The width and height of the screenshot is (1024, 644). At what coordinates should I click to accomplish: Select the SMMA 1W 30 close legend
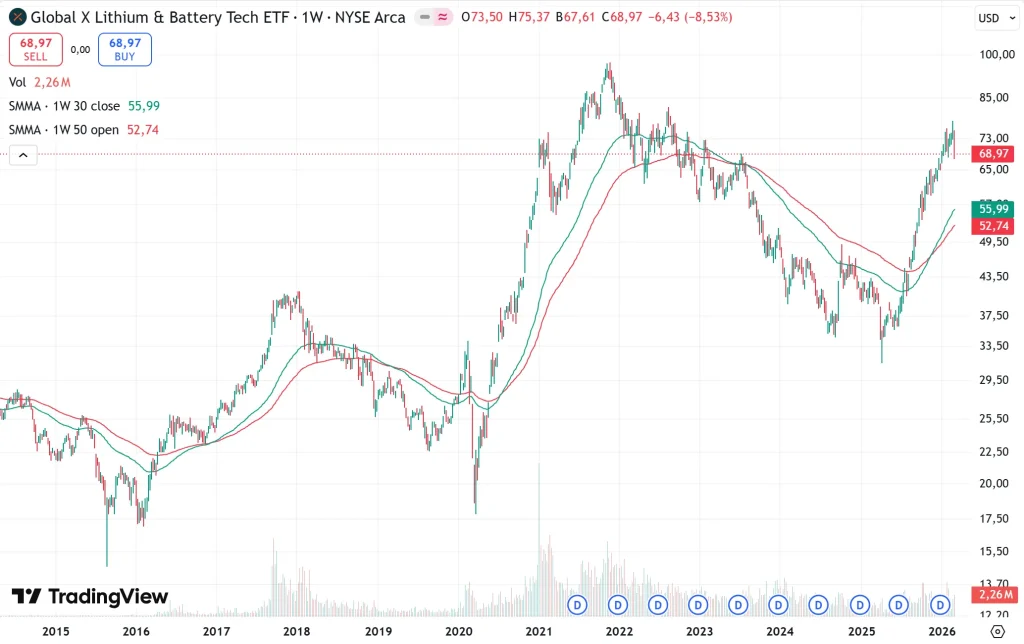pyautogui.click(x=84, y=106)
